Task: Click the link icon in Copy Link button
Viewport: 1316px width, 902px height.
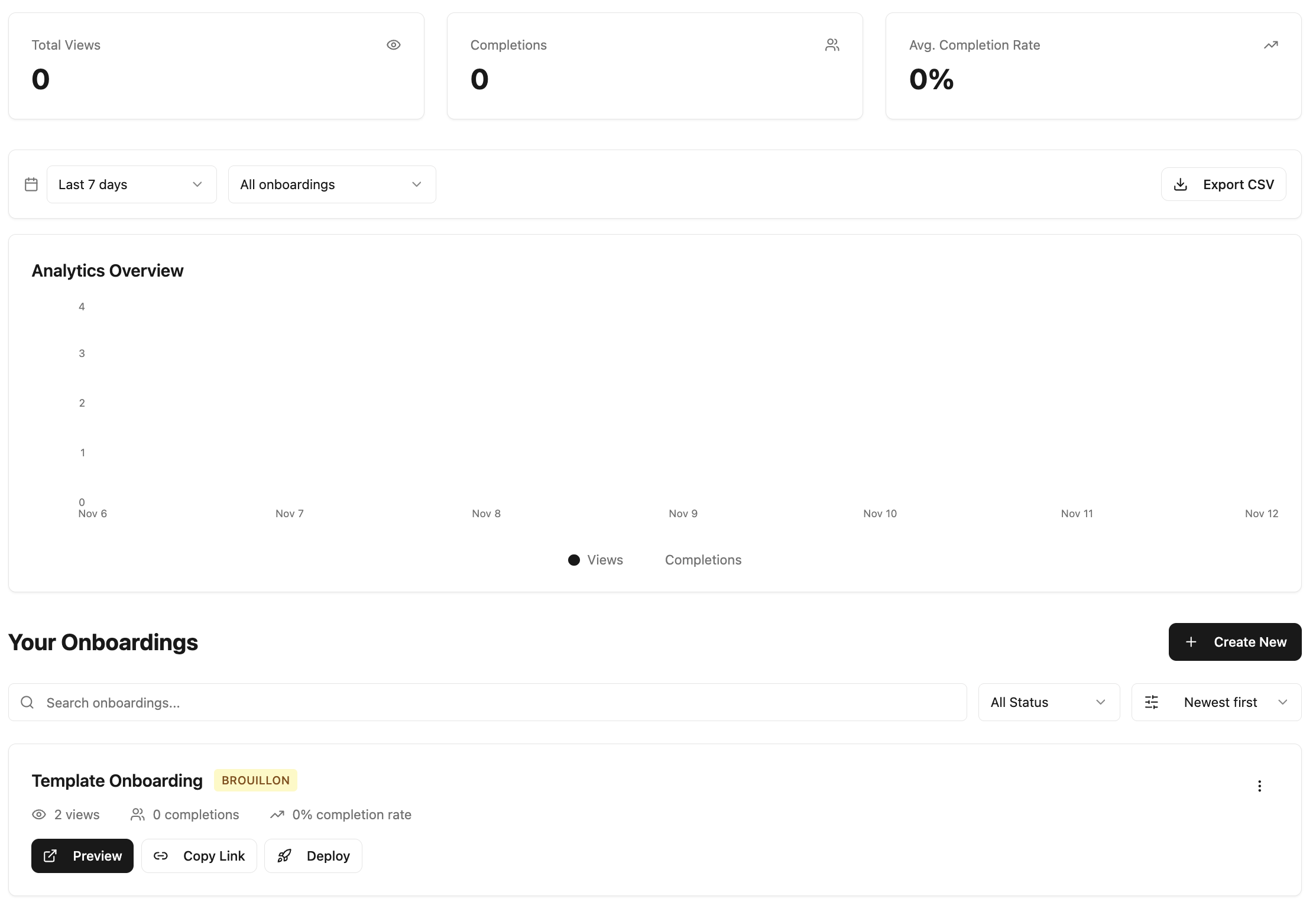Action: (x=160, y=855)
